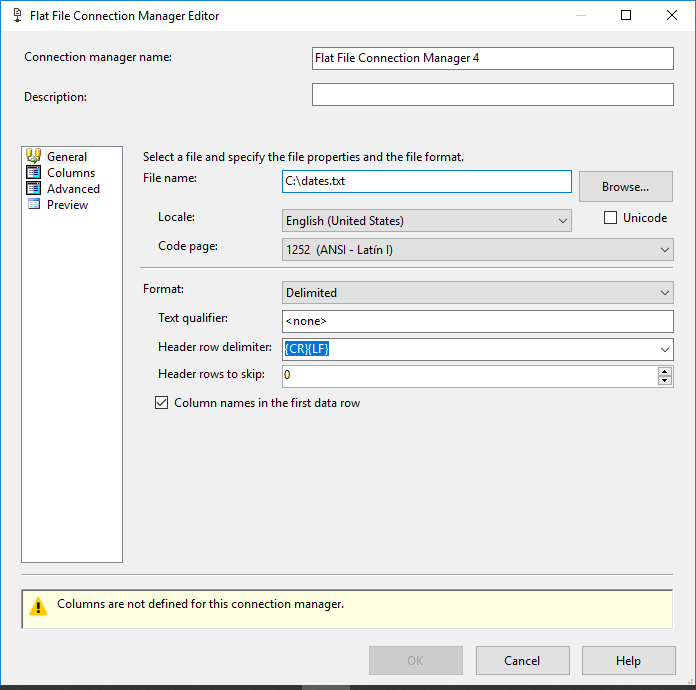
Task: Uncheck Column names in the first data row
Action: pyautogui.click(x=162, y=403)
